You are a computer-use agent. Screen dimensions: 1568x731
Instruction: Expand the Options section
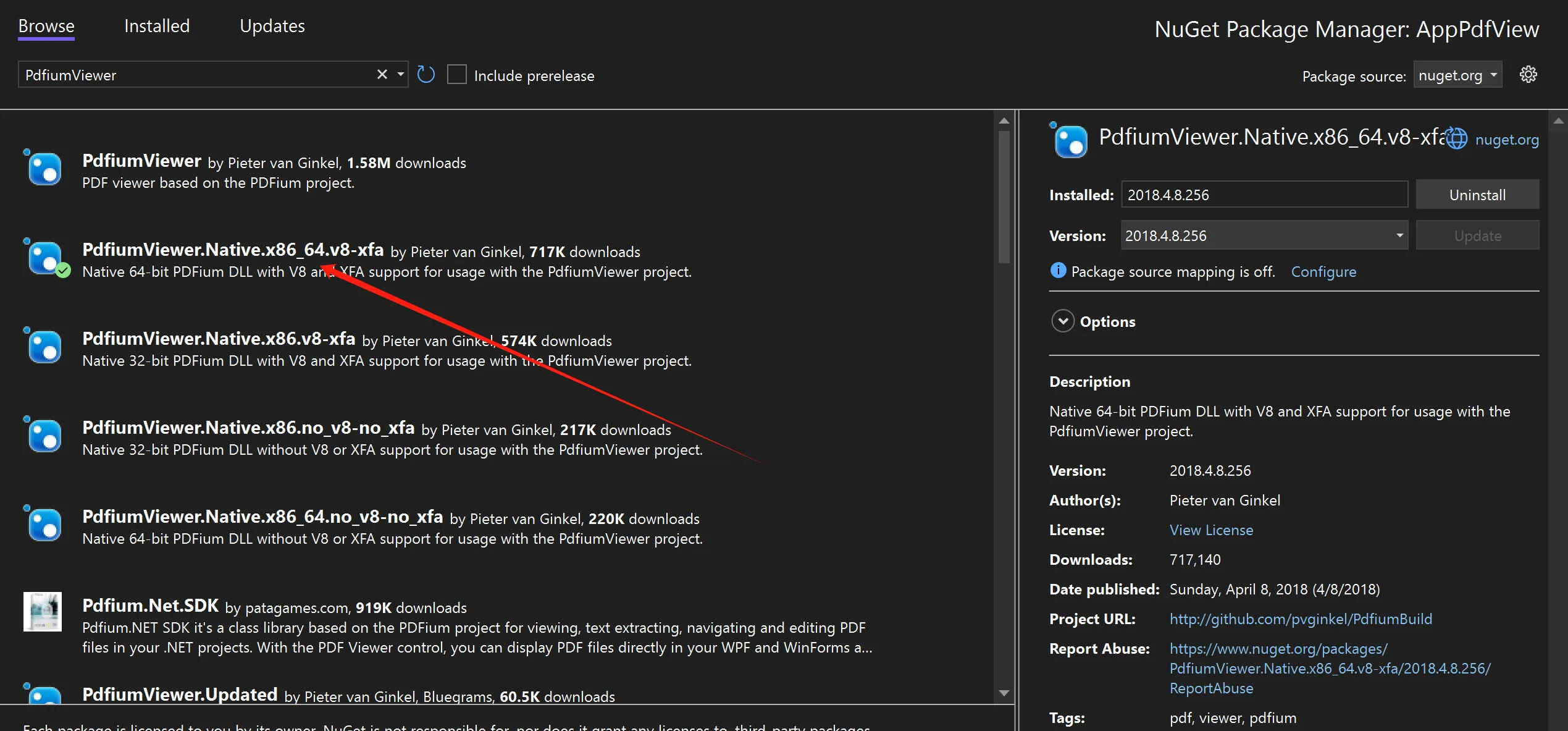1063,321
